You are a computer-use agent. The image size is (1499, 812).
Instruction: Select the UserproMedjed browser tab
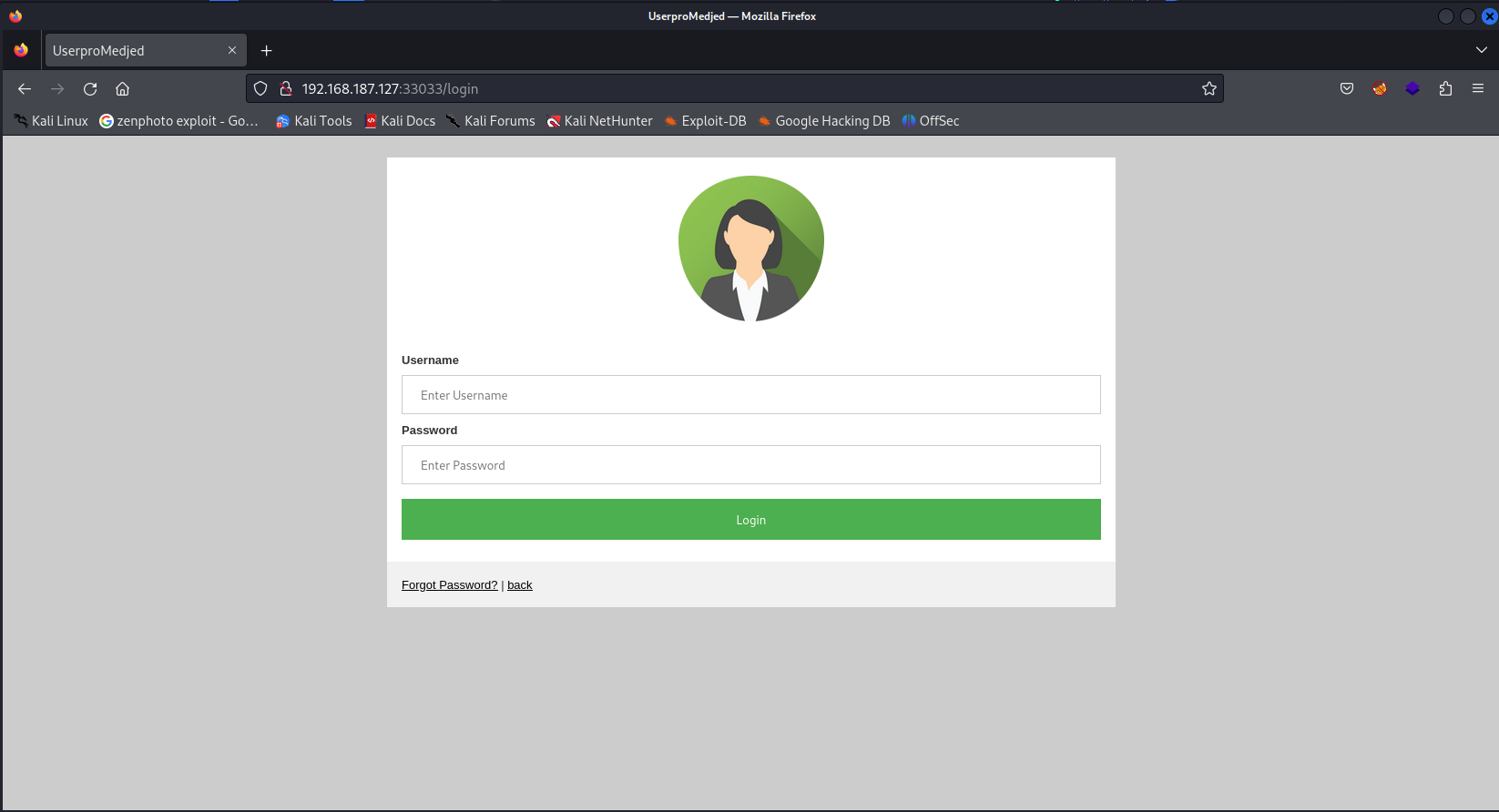(132, 51)
